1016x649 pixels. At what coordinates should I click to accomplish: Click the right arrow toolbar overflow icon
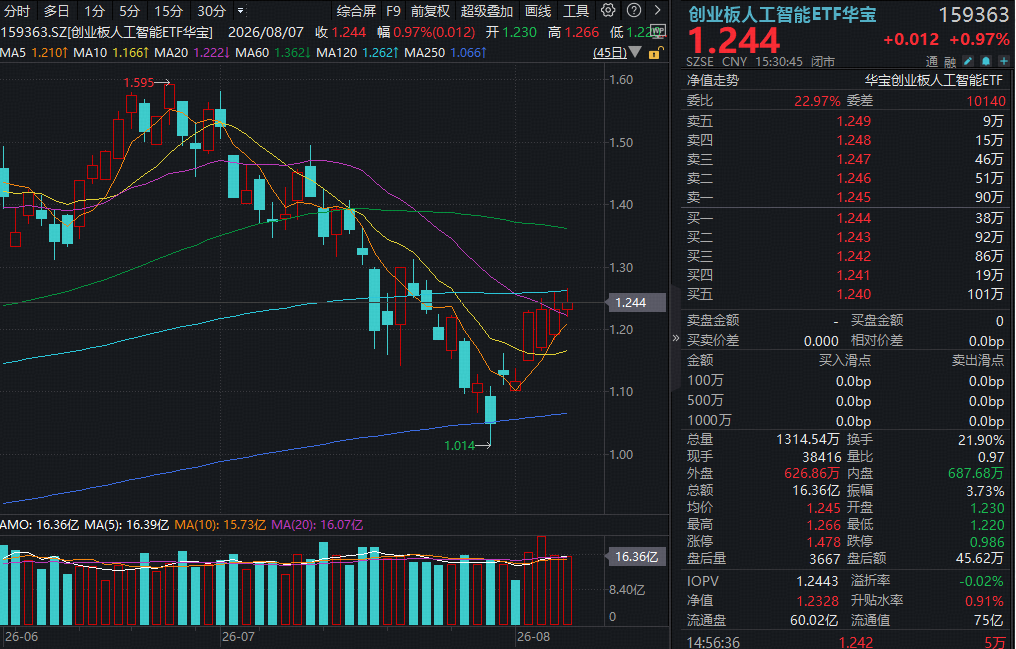click(658, 10)
